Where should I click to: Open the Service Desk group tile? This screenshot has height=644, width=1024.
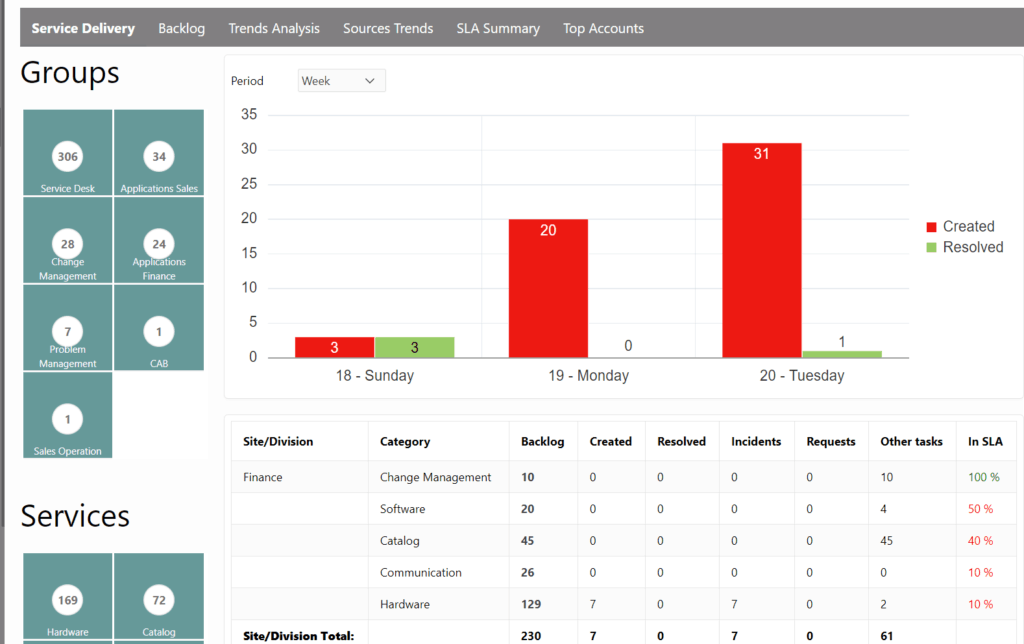click(x=67, y=152)
